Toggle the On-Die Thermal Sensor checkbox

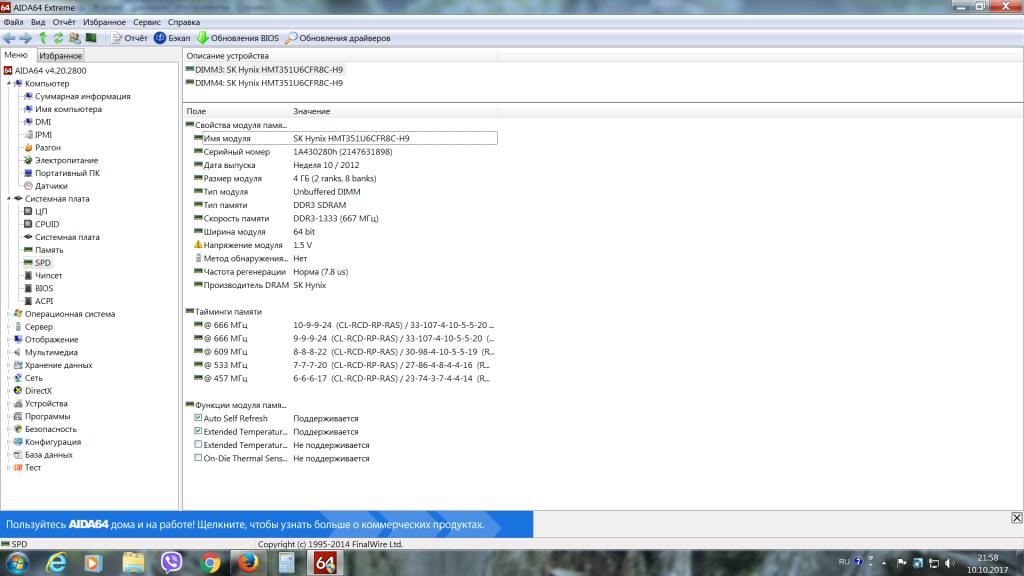198,458
